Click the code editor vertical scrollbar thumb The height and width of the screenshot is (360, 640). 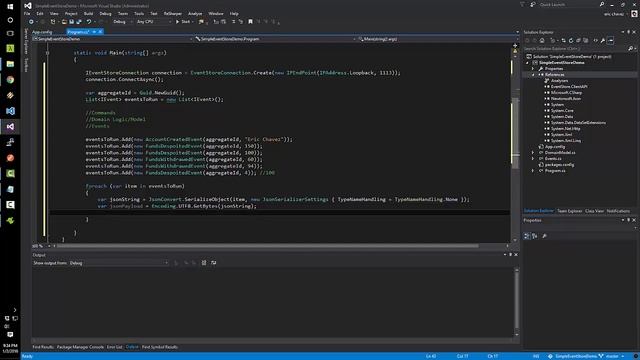click(516, 133)
